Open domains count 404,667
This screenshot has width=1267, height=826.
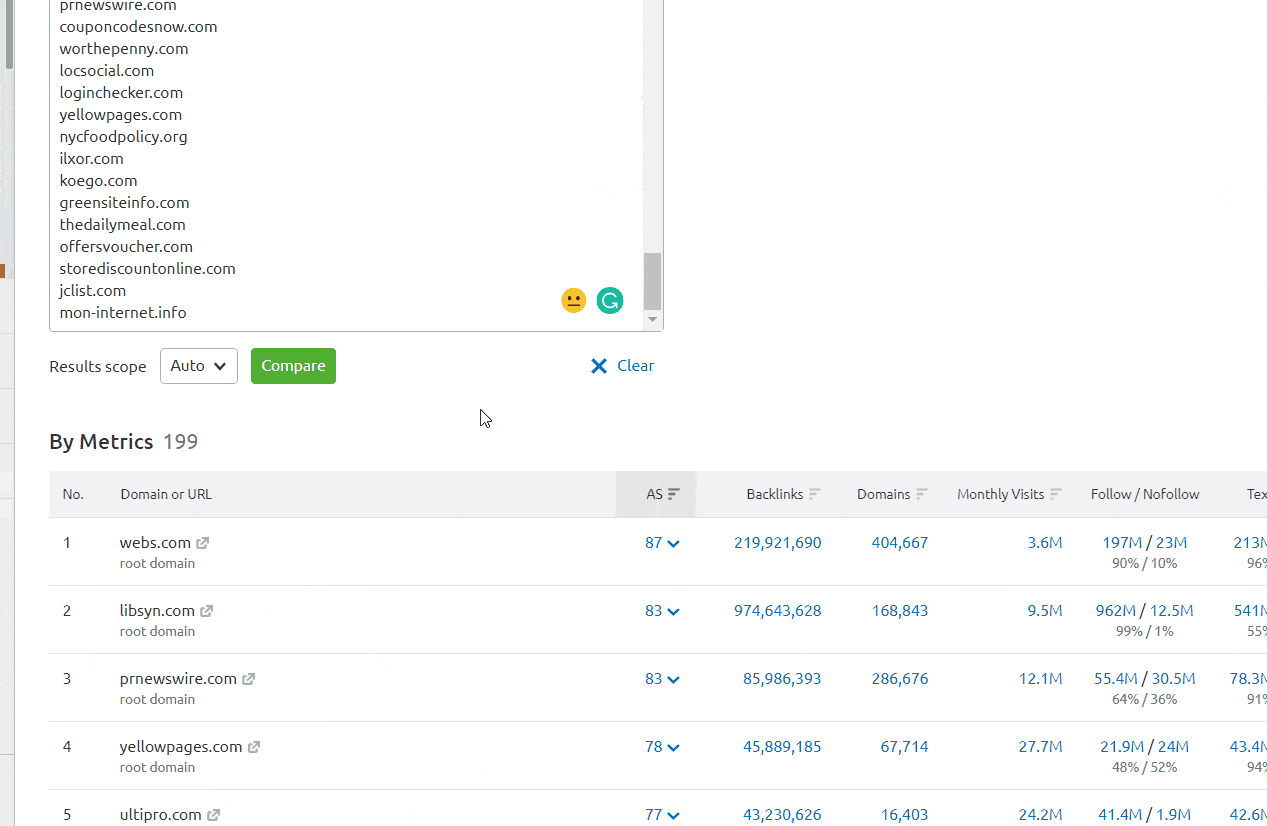(x=900, y=543)
